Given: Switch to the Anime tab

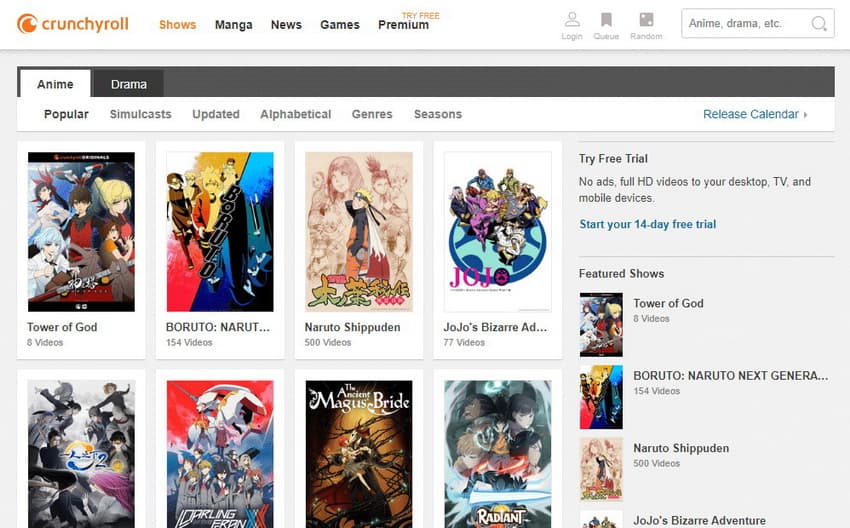Looking at the screenshot, I should 55,84.
